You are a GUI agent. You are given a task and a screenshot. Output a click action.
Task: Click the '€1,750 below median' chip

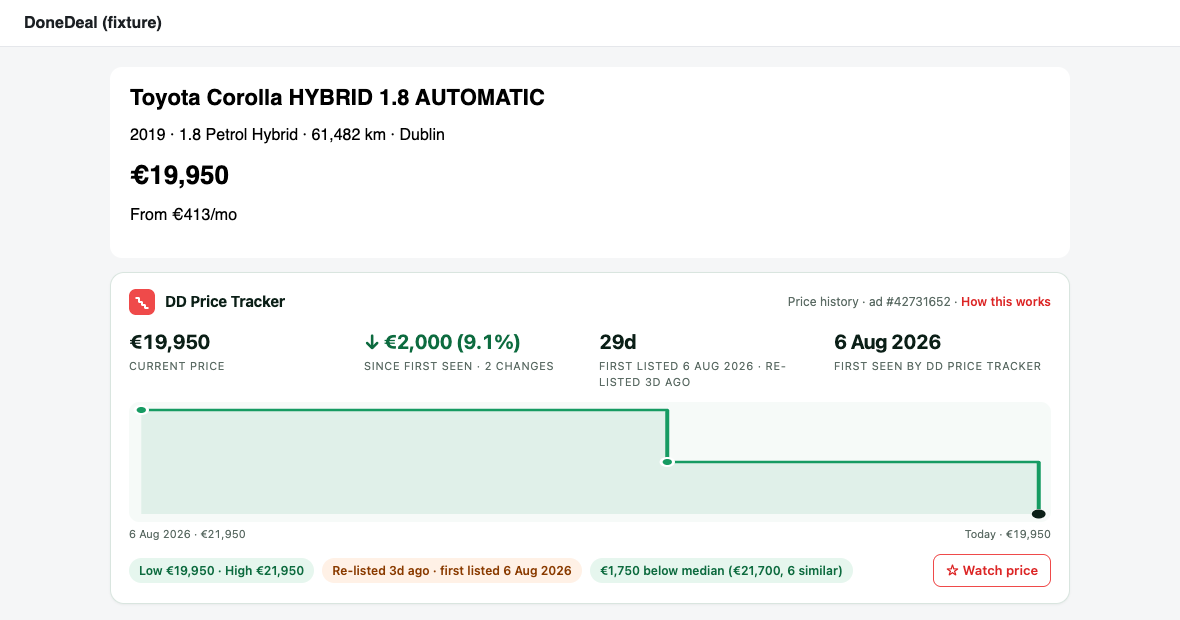click(721, 570)
